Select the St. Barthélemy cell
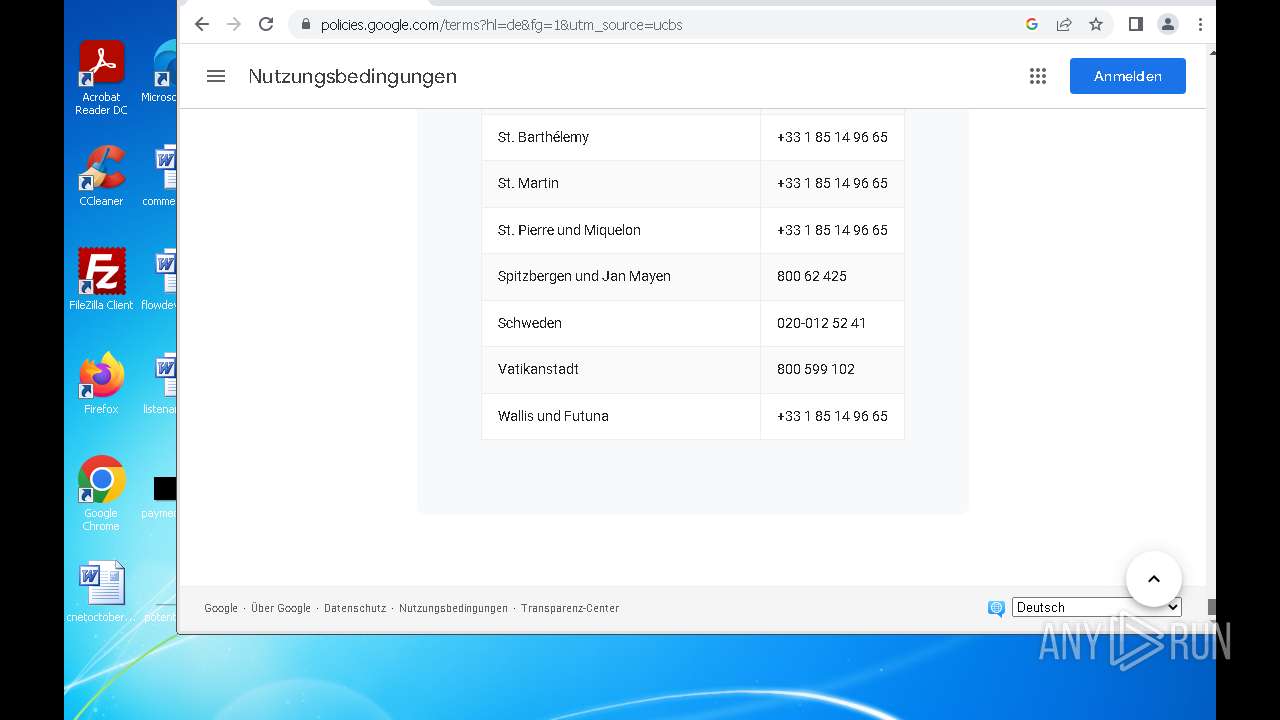The image size is (1280, 720). (x=621, y=137)
